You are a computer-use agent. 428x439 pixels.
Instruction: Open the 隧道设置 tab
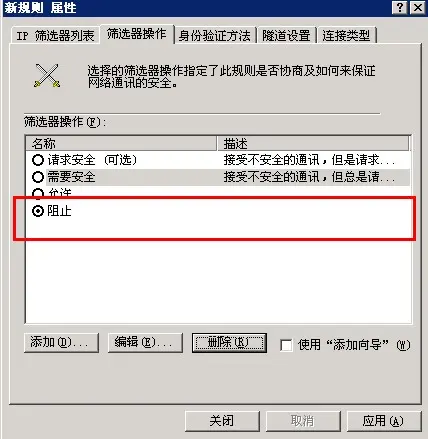point(286,35)
